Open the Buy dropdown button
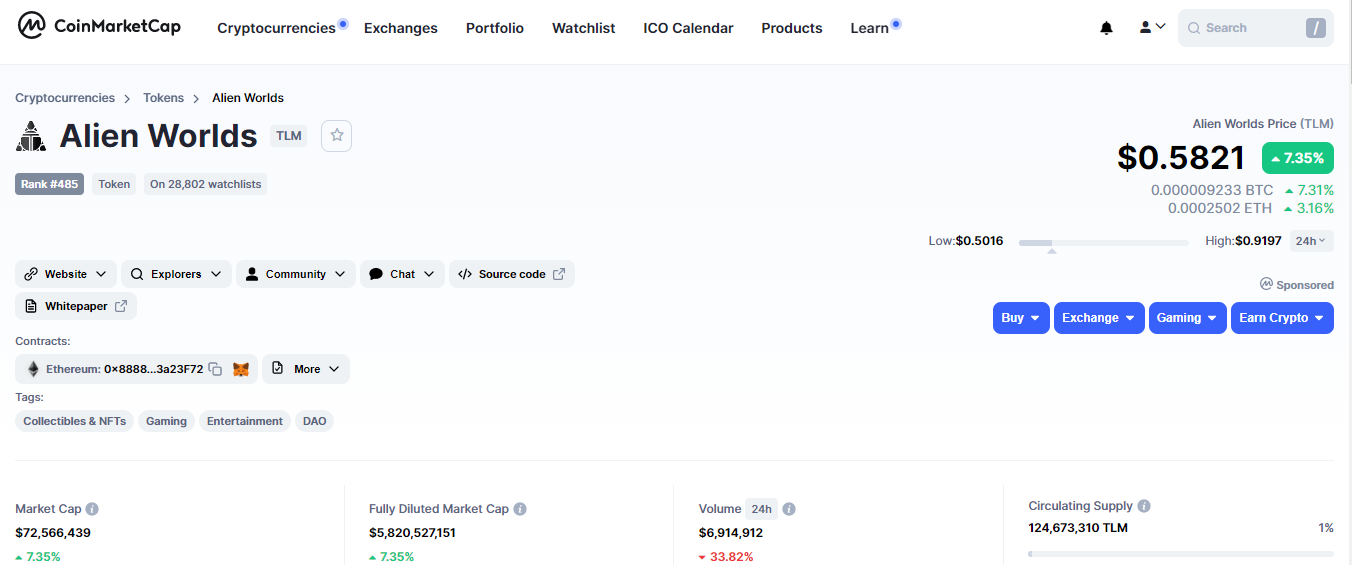Screen dimensions: 1352x565 pyautogui.click(x=1021, y=318)
